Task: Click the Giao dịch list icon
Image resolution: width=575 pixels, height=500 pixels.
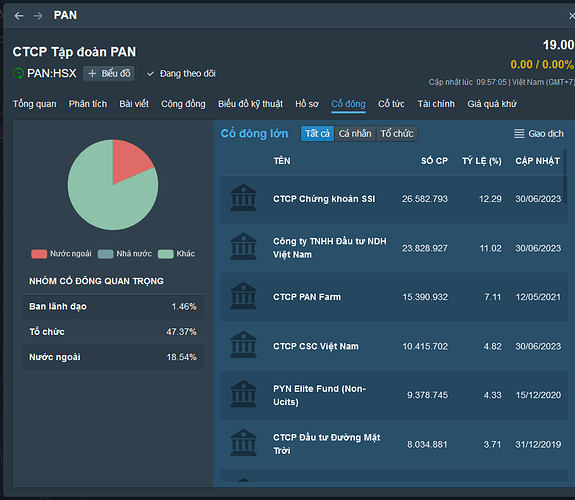Action: [519, 134]
